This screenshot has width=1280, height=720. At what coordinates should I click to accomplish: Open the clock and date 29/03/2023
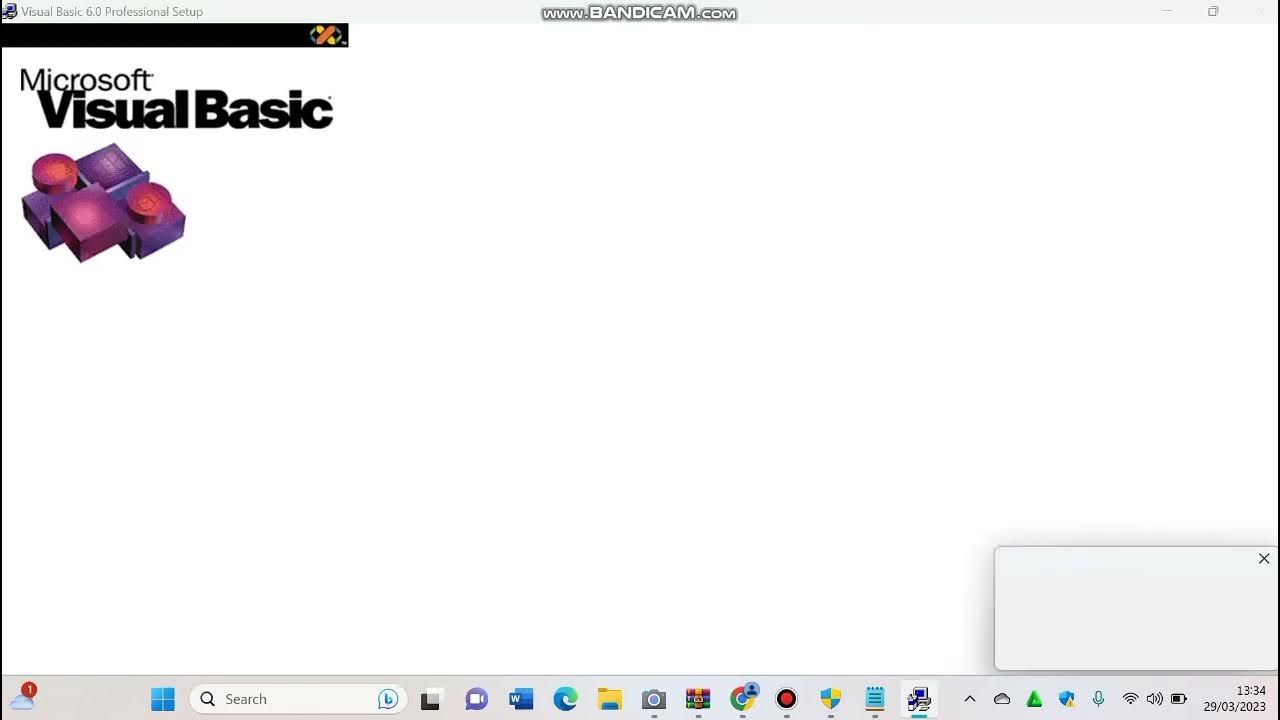point(1235,699)
